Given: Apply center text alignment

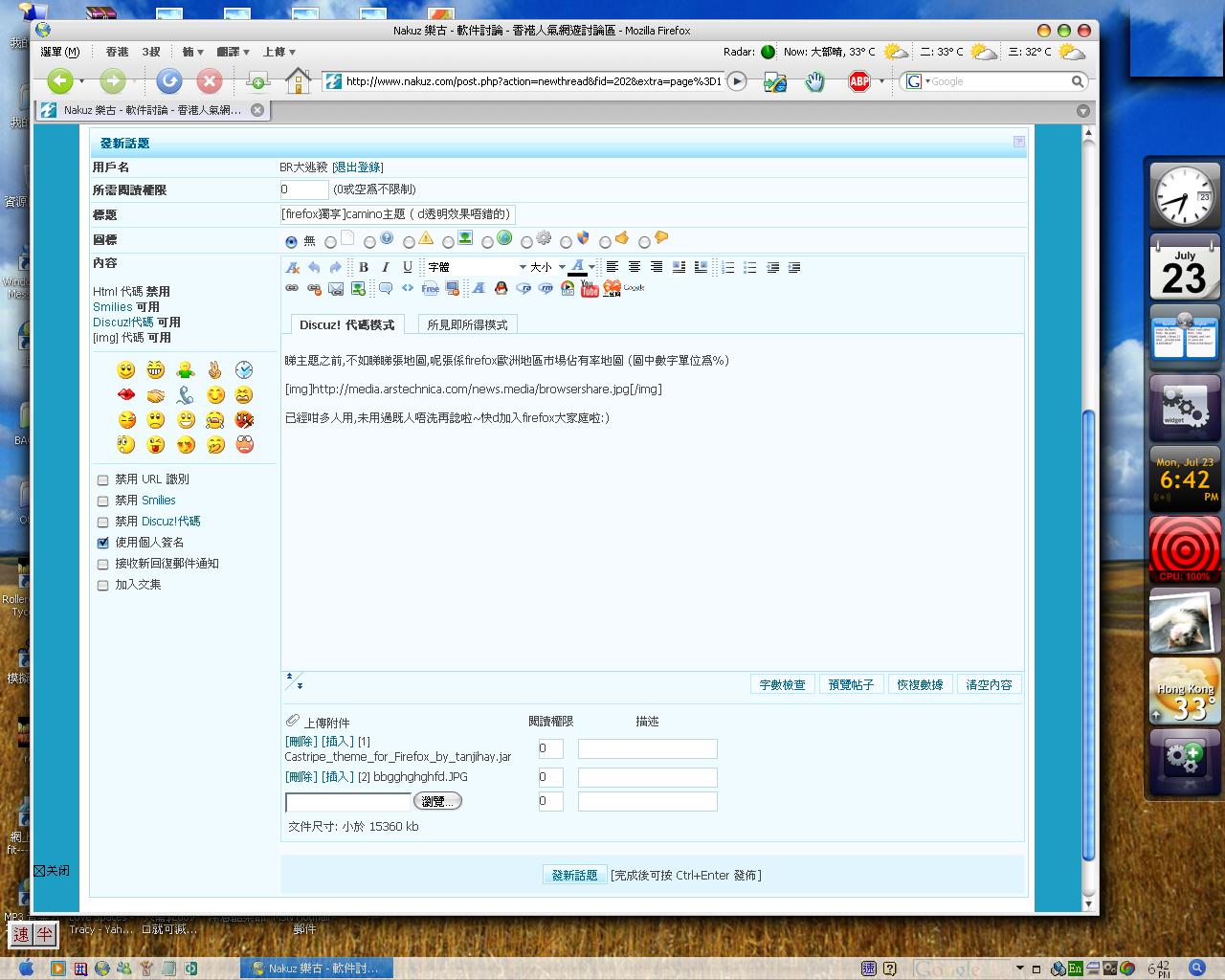Looking at the screenshot, I should [635, 268].
